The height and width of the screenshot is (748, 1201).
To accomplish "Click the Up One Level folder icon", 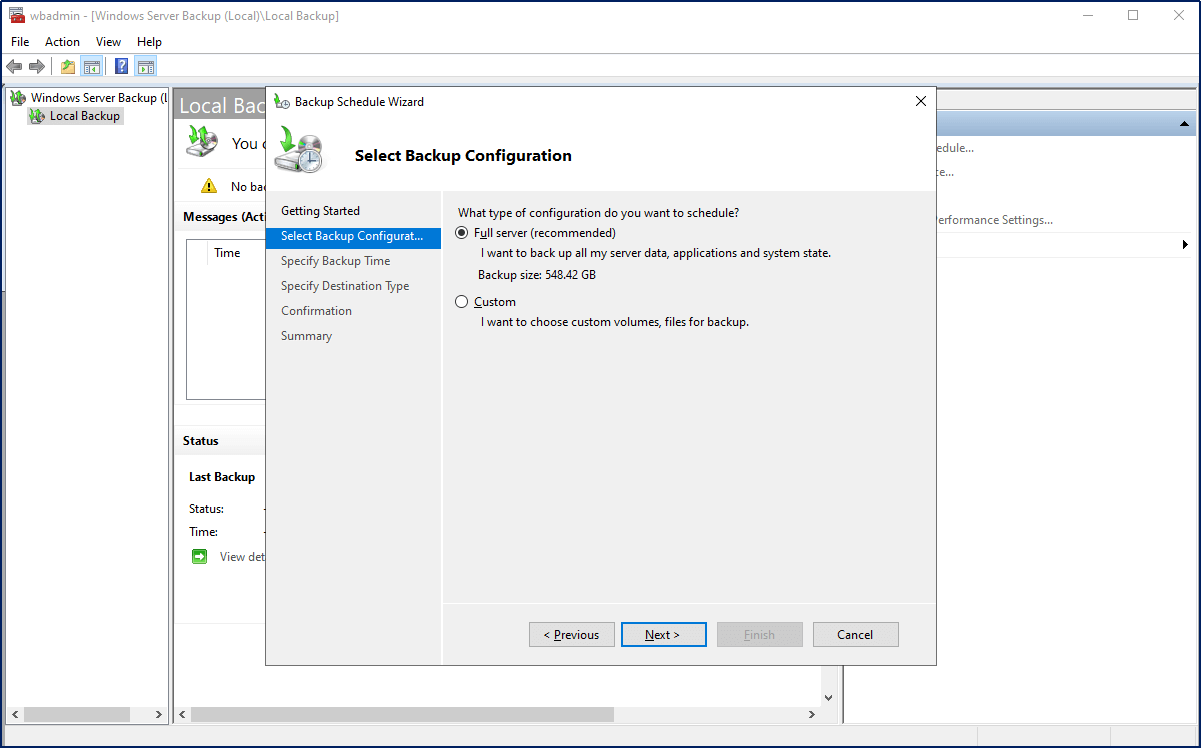I will pos(68,67).
